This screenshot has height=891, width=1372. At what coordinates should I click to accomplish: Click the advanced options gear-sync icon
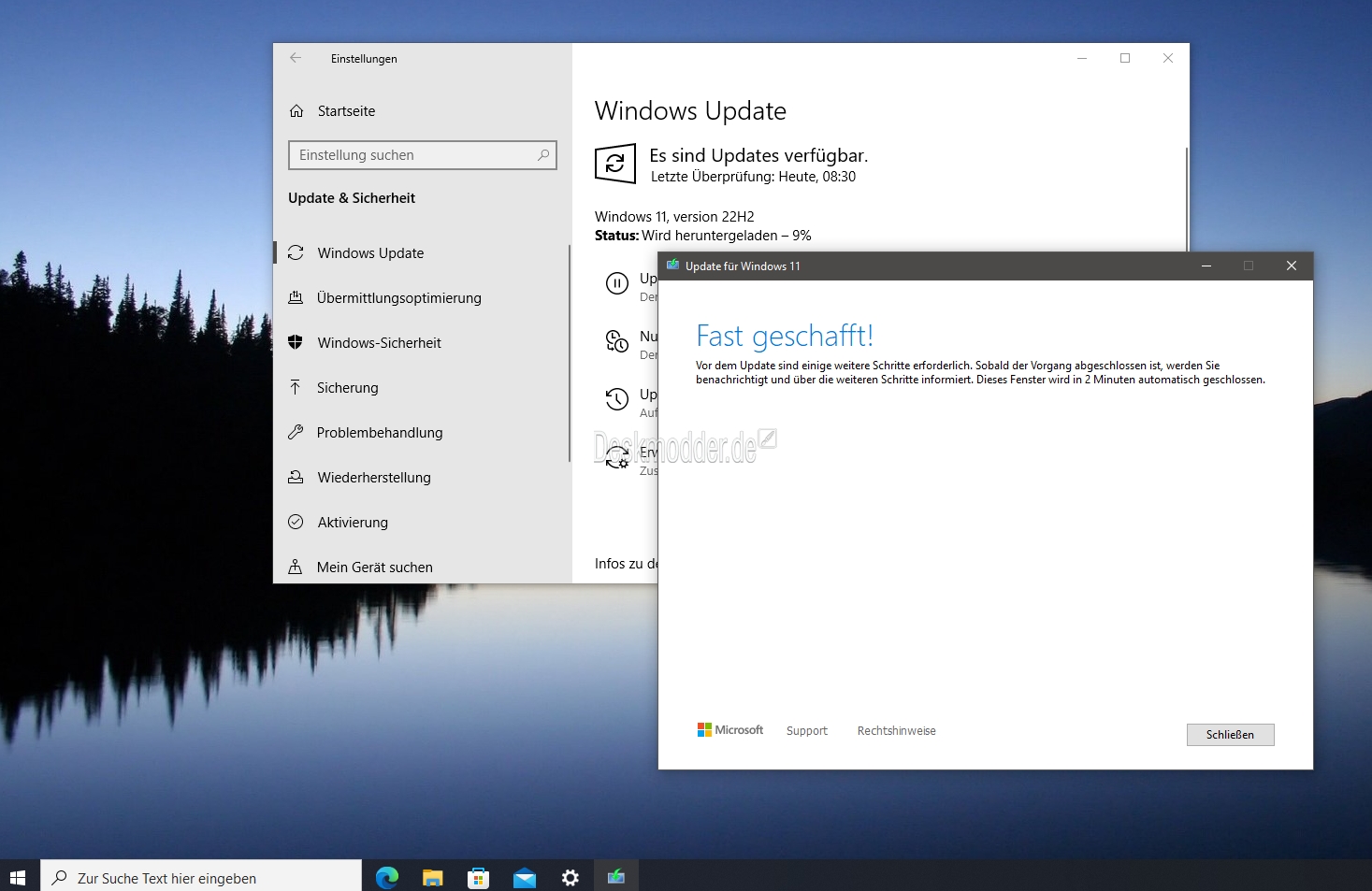tap(617, 457)
